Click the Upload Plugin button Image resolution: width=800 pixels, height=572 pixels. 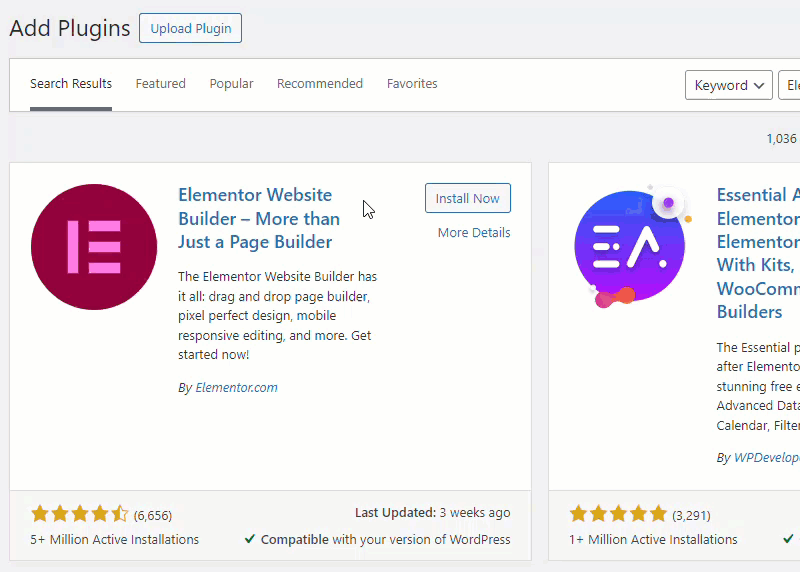[x=190, y=28]
